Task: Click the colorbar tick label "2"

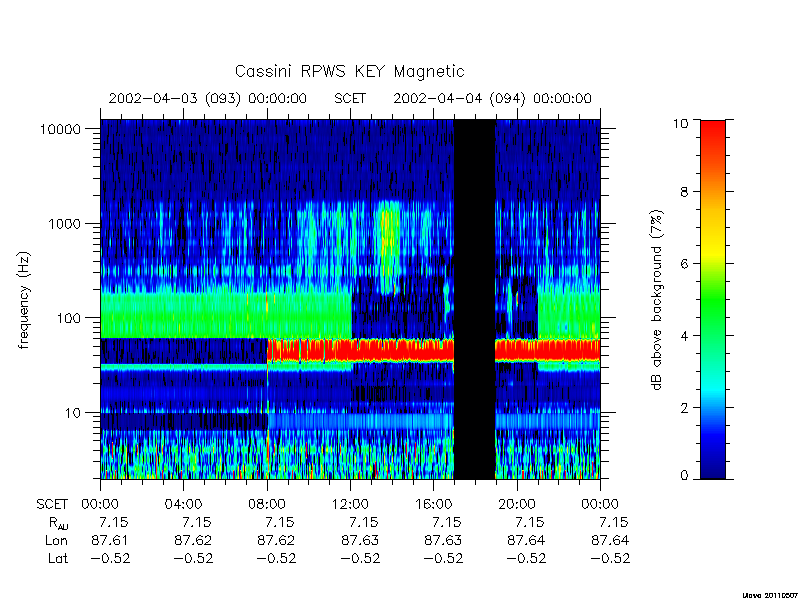Action: pyautogui.click(x=684, y=408)
